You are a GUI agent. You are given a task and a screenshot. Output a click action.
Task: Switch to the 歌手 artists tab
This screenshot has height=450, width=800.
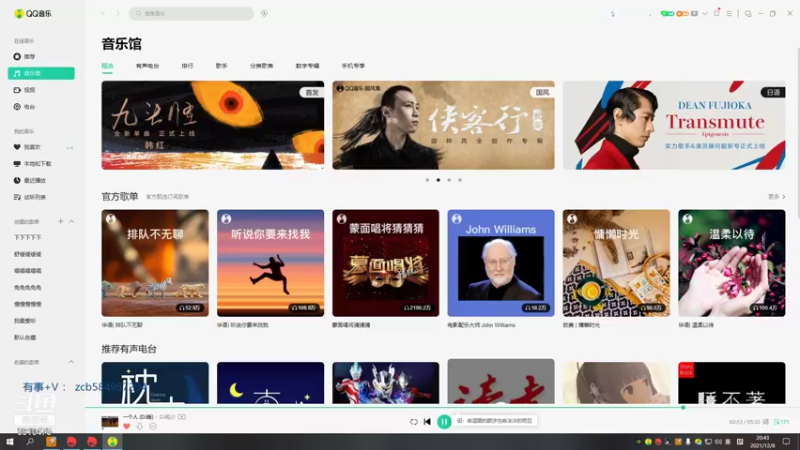pyautogui.click(x=221, y=66)
